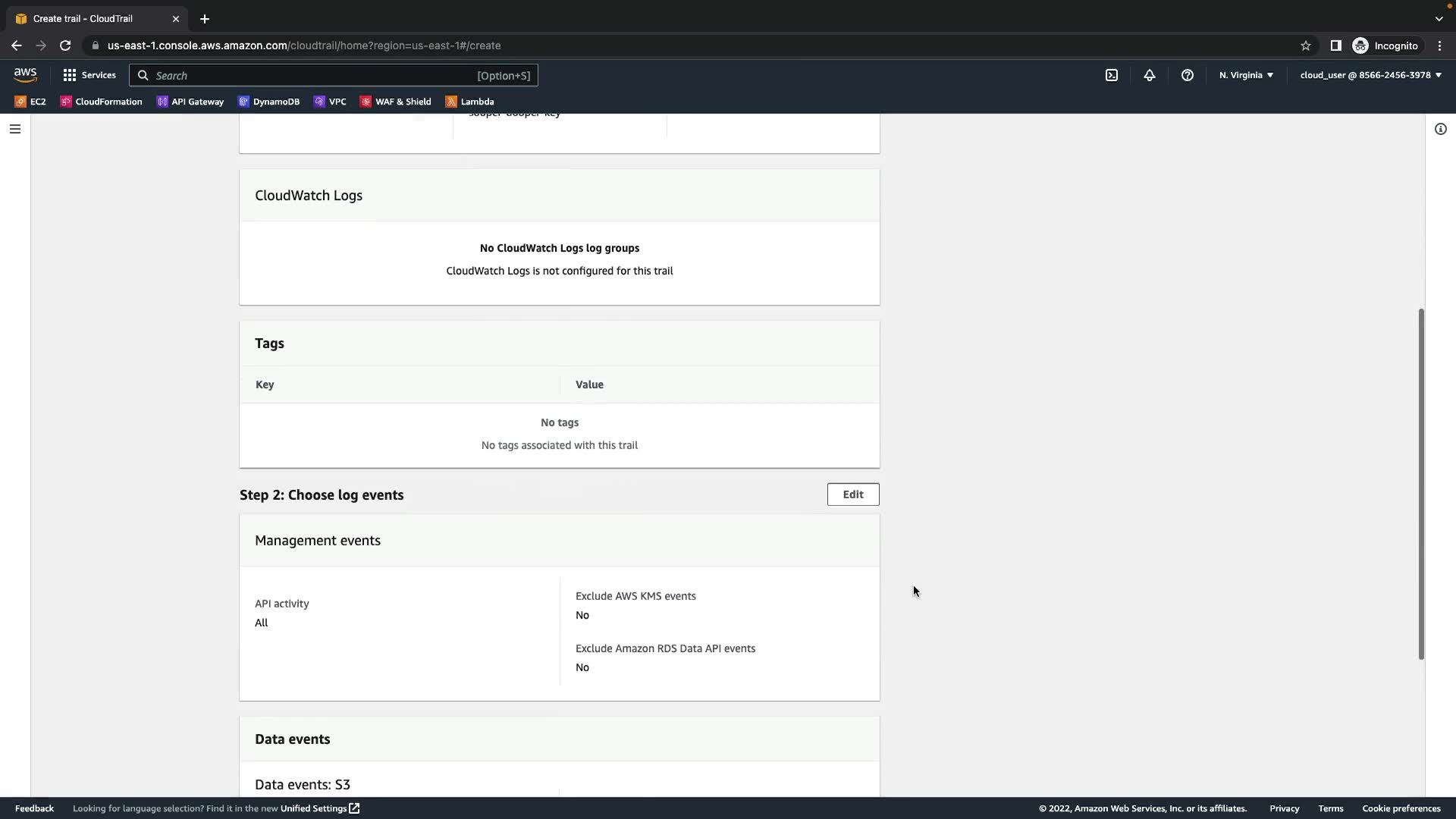Open the AWS help question-mark icon

tap(1188, 75)
